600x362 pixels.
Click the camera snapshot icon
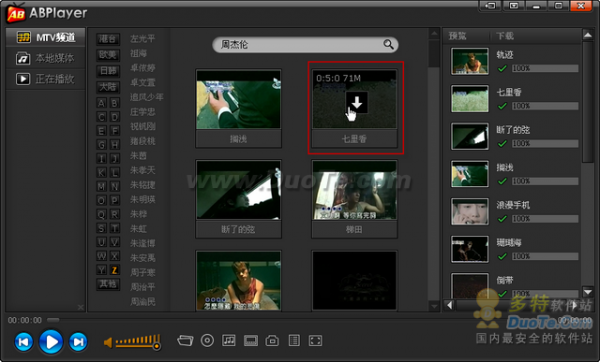click(272, 340)
